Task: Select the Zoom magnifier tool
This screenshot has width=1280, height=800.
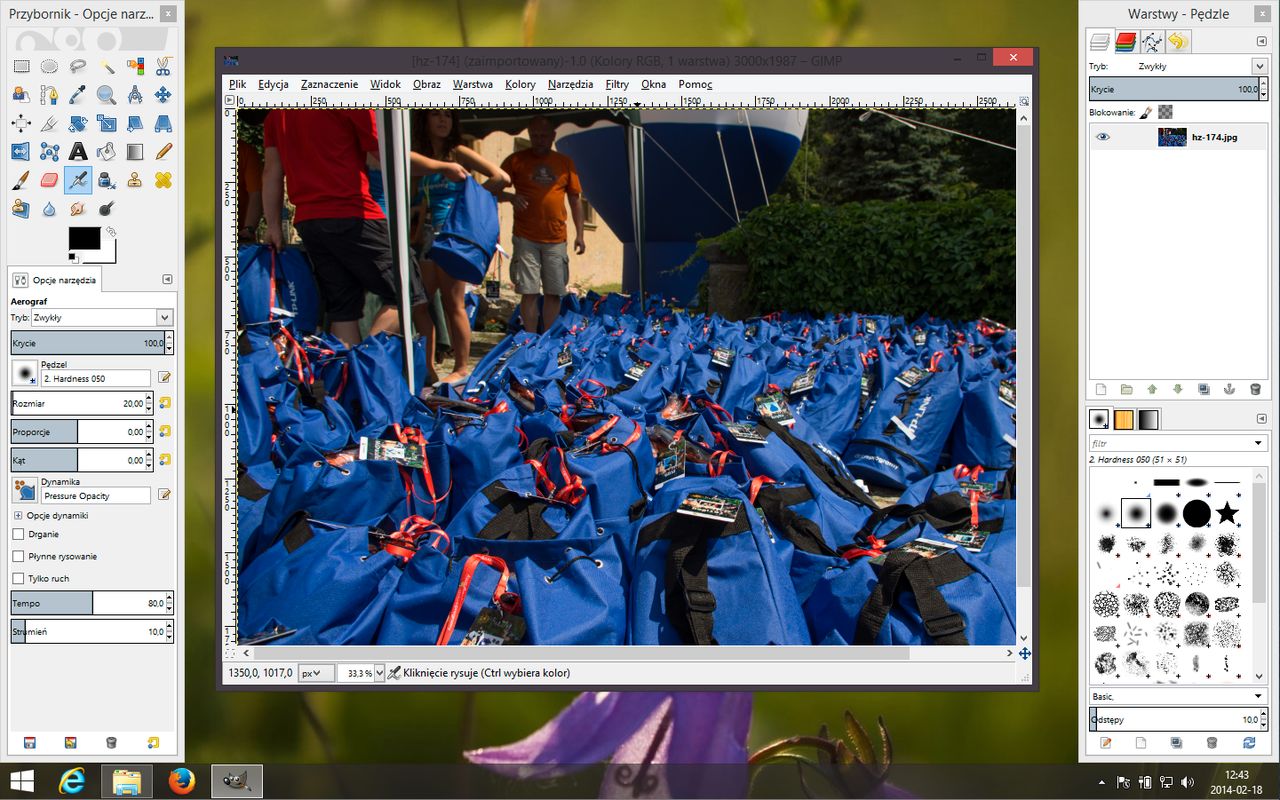Action: pos(106,95)
